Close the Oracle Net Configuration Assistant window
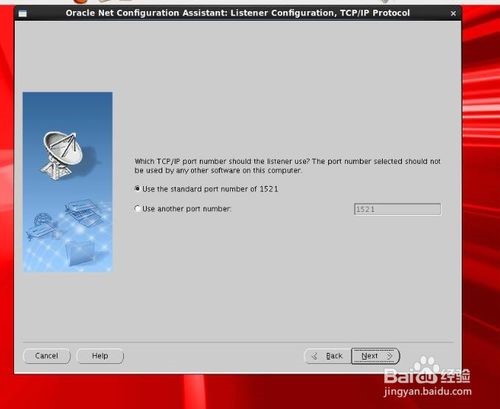The height and width of the screenshot is (409, 500). tap(453, 14)
